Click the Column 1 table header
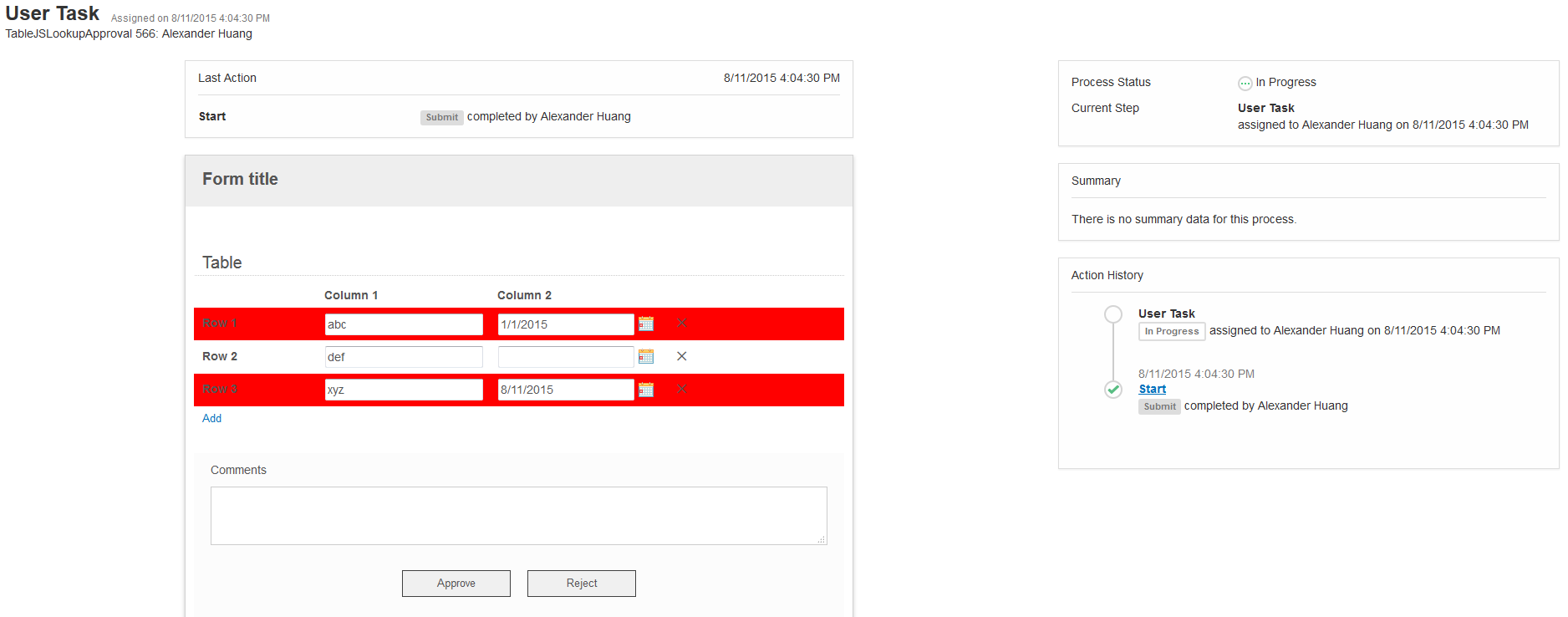1568x617 pixels. tap(351, 295)
